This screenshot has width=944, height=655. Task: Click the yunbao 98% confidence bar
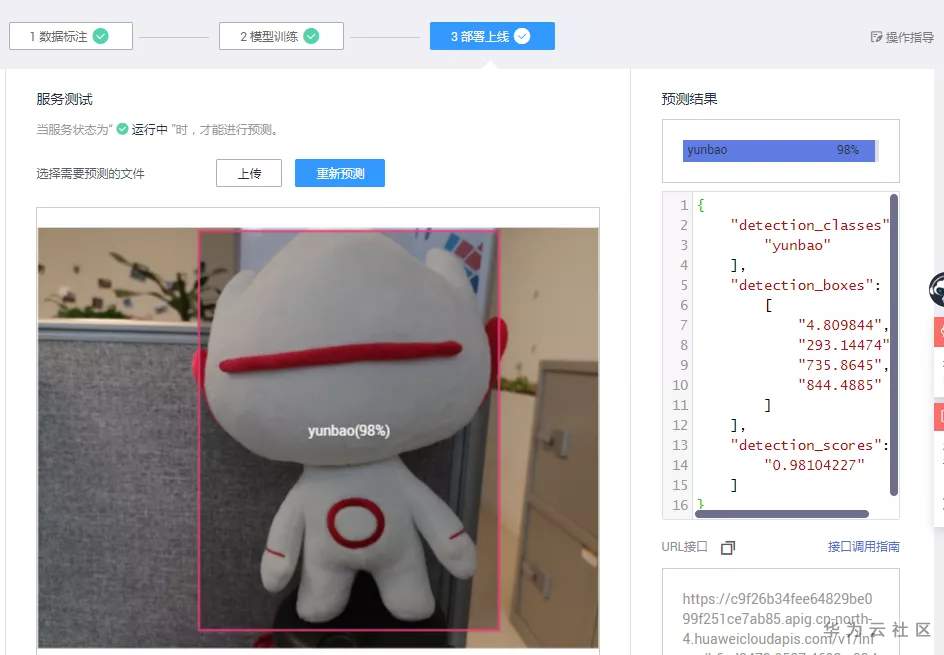point(780,151)
